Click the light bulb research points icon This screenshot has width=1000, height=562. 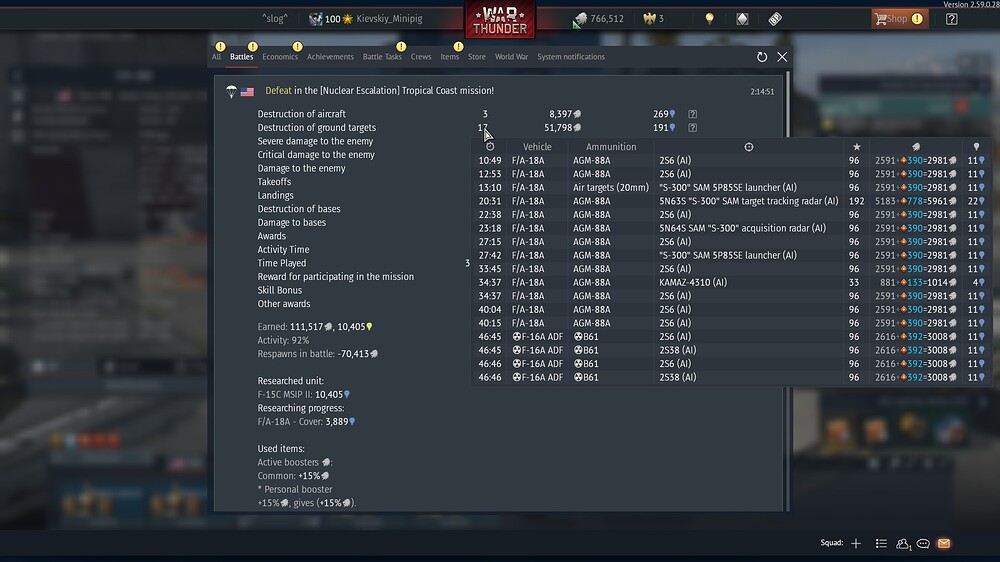pyautogui.click(x=709, y=18)
